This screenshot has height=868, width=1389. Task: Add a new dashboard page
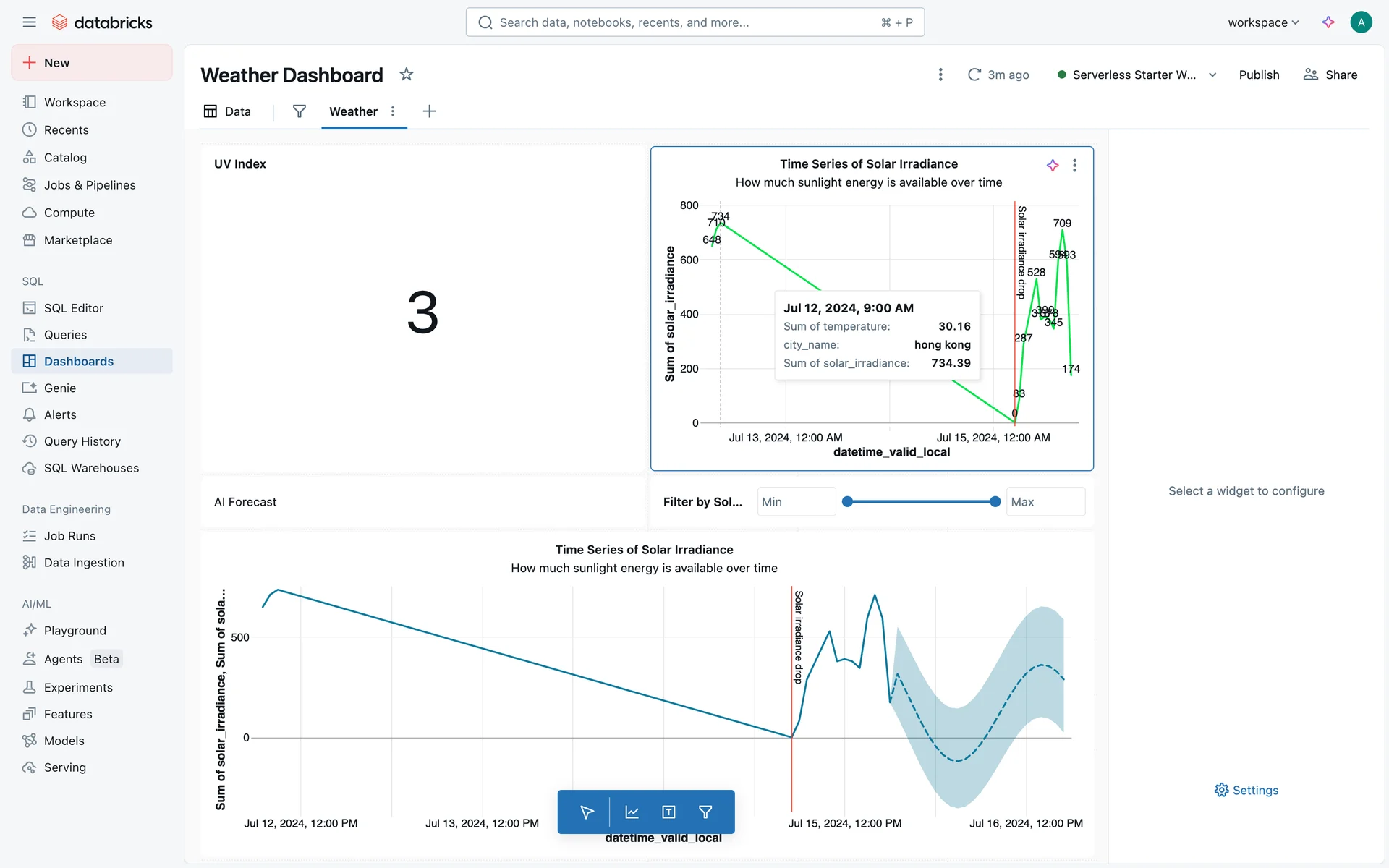coord(429,111)
